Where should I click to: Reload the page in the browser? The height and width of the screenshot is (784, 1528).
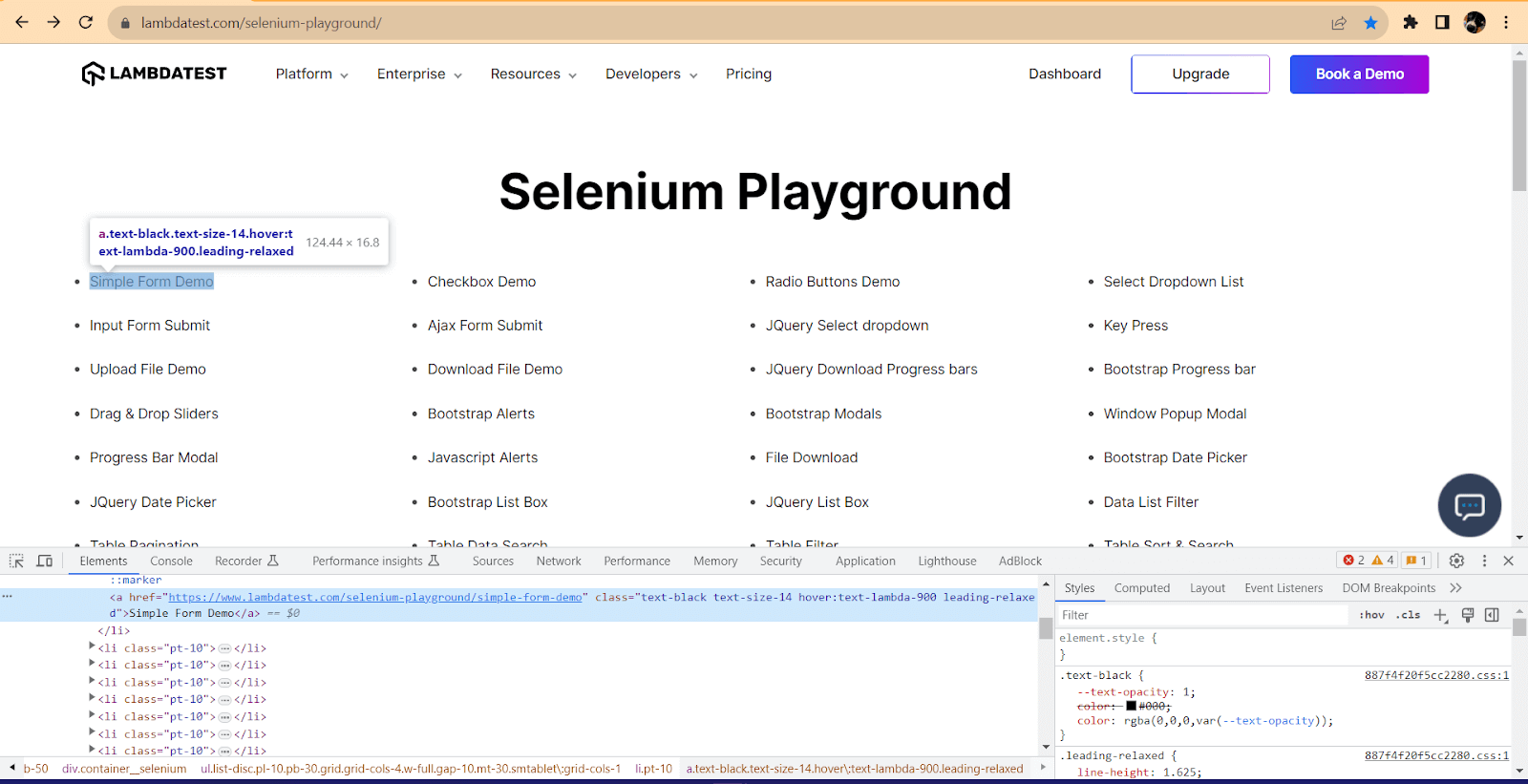(x=86, y=23)
